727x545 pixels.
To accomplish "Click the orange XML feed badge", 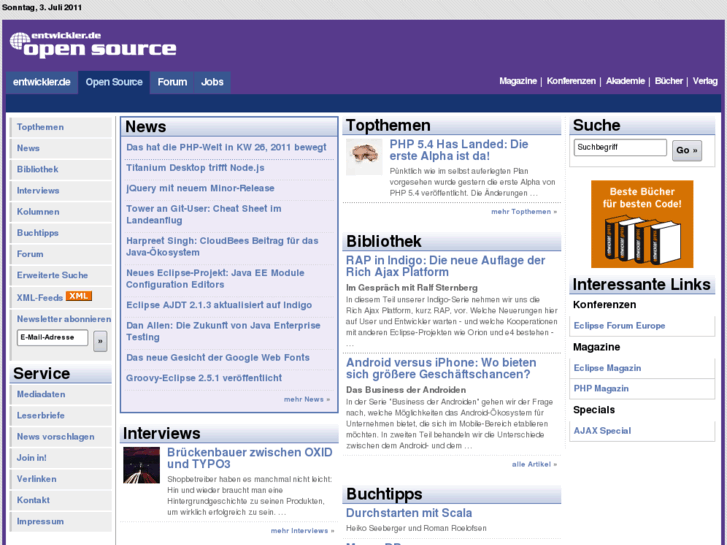I will pyautogui.click(x=78, y=296).
